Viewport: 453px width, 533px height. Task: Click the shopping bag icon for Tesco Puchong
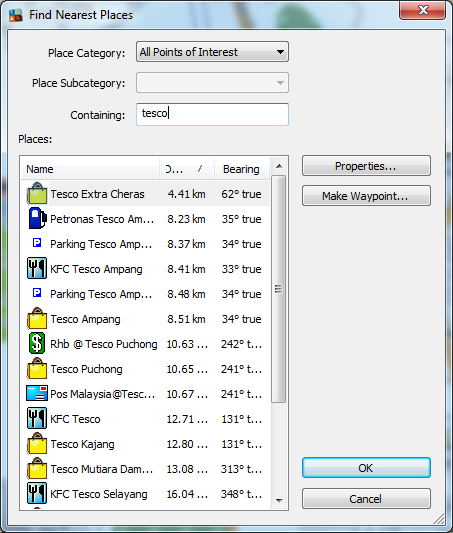tap(37, 368)
